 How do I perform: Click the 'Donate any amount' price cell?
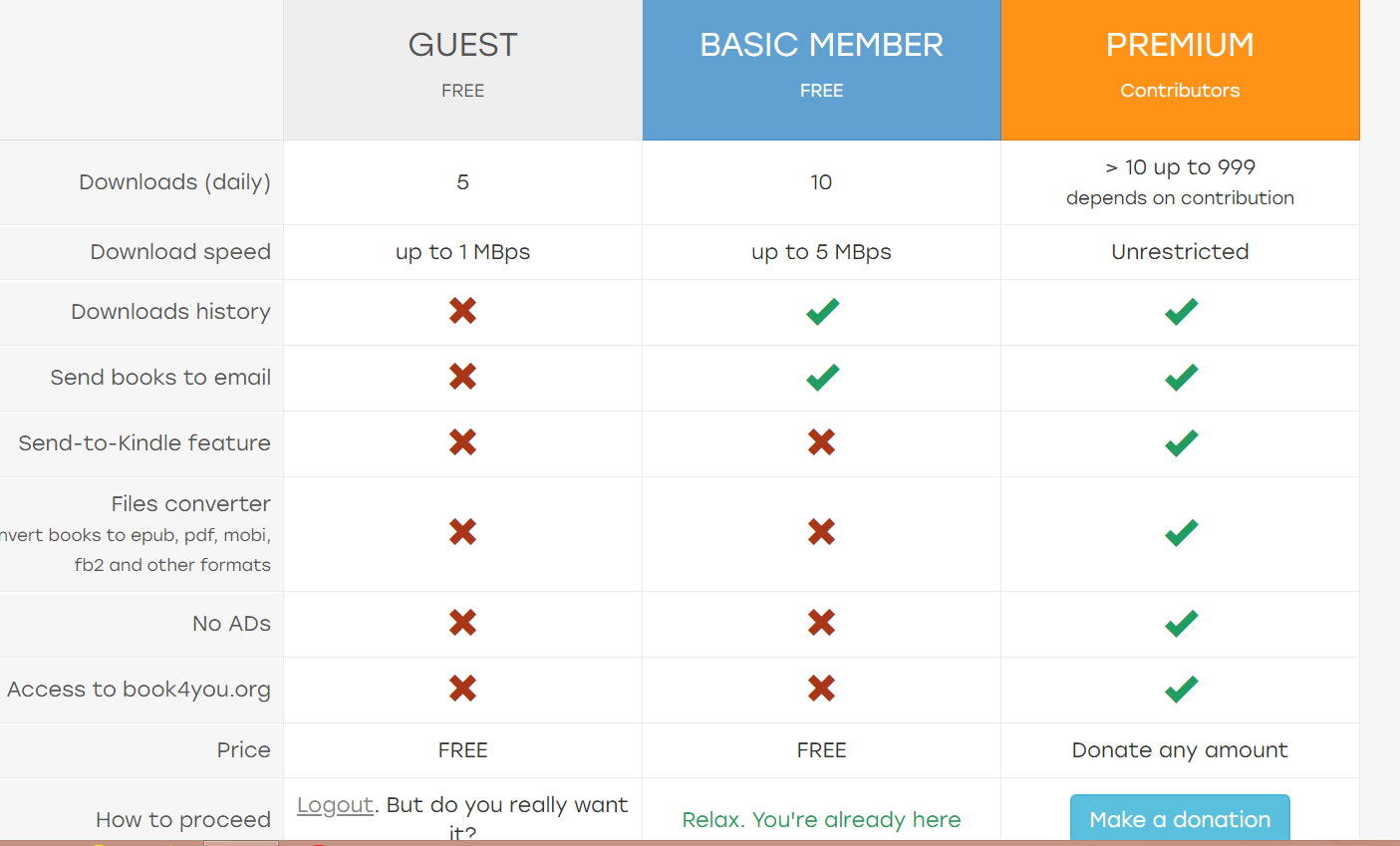(x=1180, y=750)
